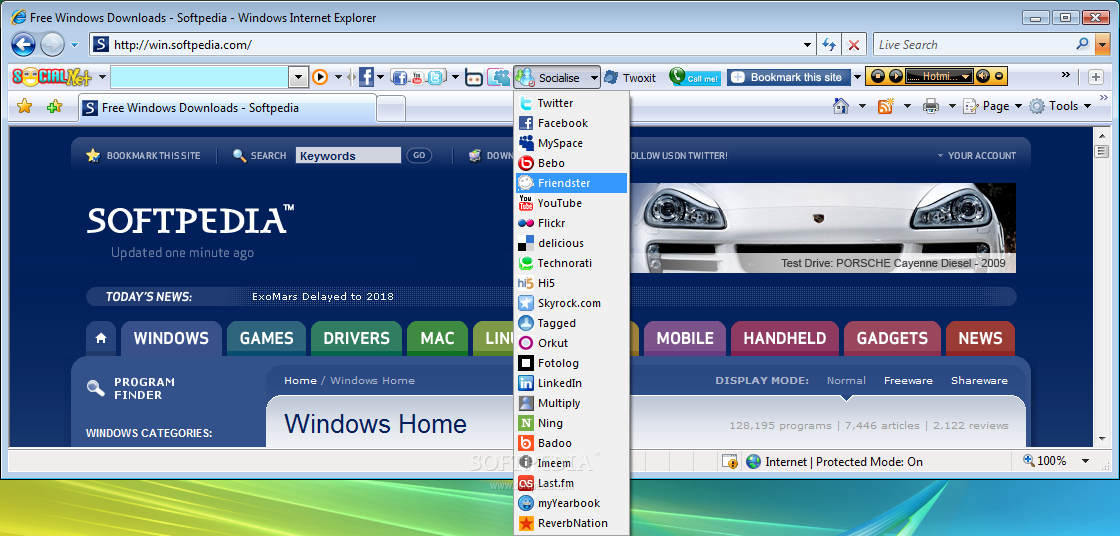Screen dimensions: 1120x536
Task: Click the IE Forward navigation button
Action: pos(52,44)
